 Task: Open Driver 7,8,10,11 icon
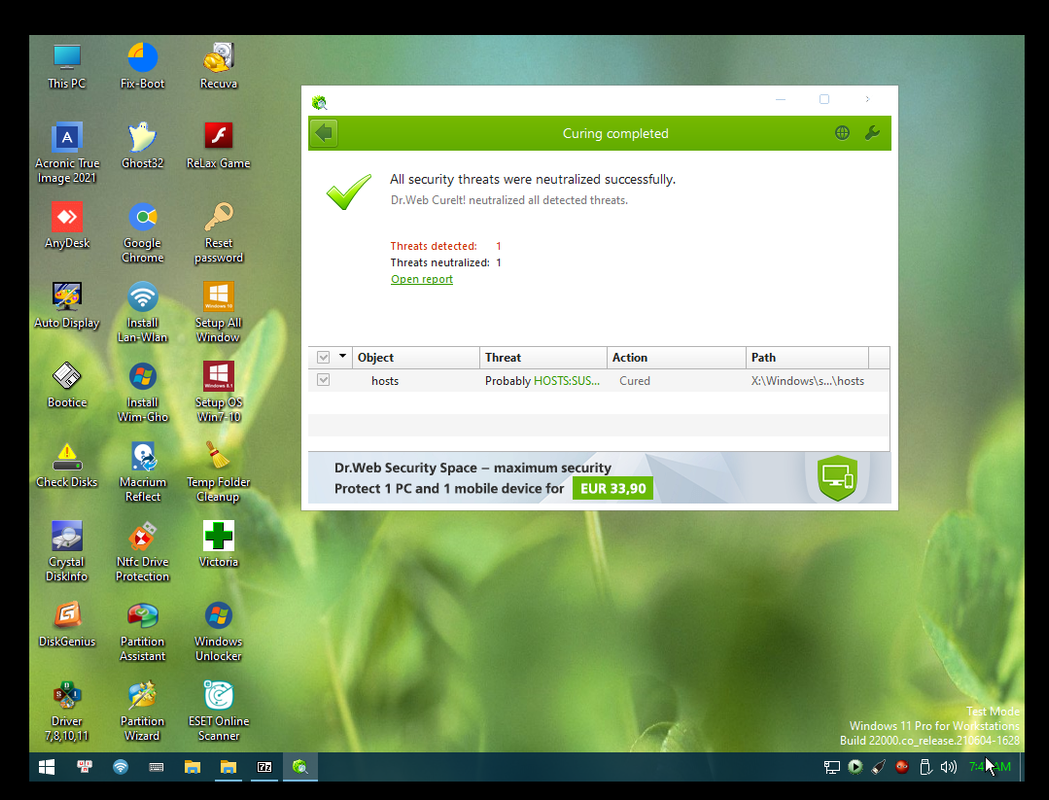click(67, 710)
